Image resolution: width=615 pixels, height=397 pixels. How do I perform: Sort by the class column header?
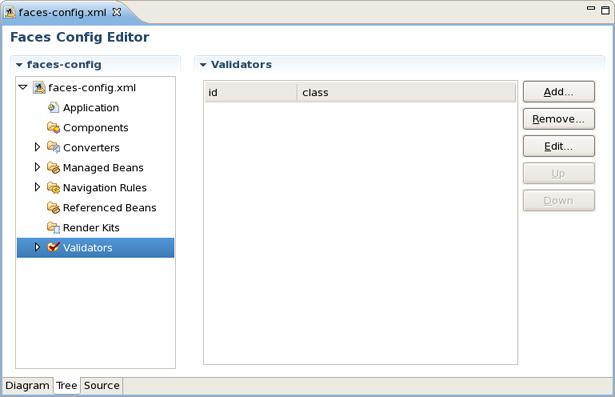pyautogui.click(x=406, y=93)
